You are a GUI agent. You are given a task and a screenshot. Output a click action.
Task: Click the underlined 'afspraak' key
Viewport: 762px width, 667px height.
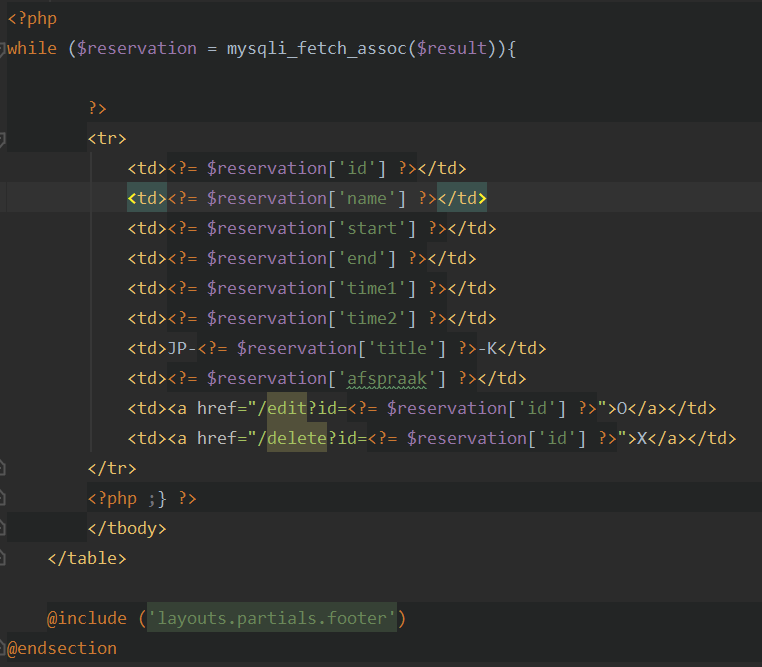click(x=387, y=378)
